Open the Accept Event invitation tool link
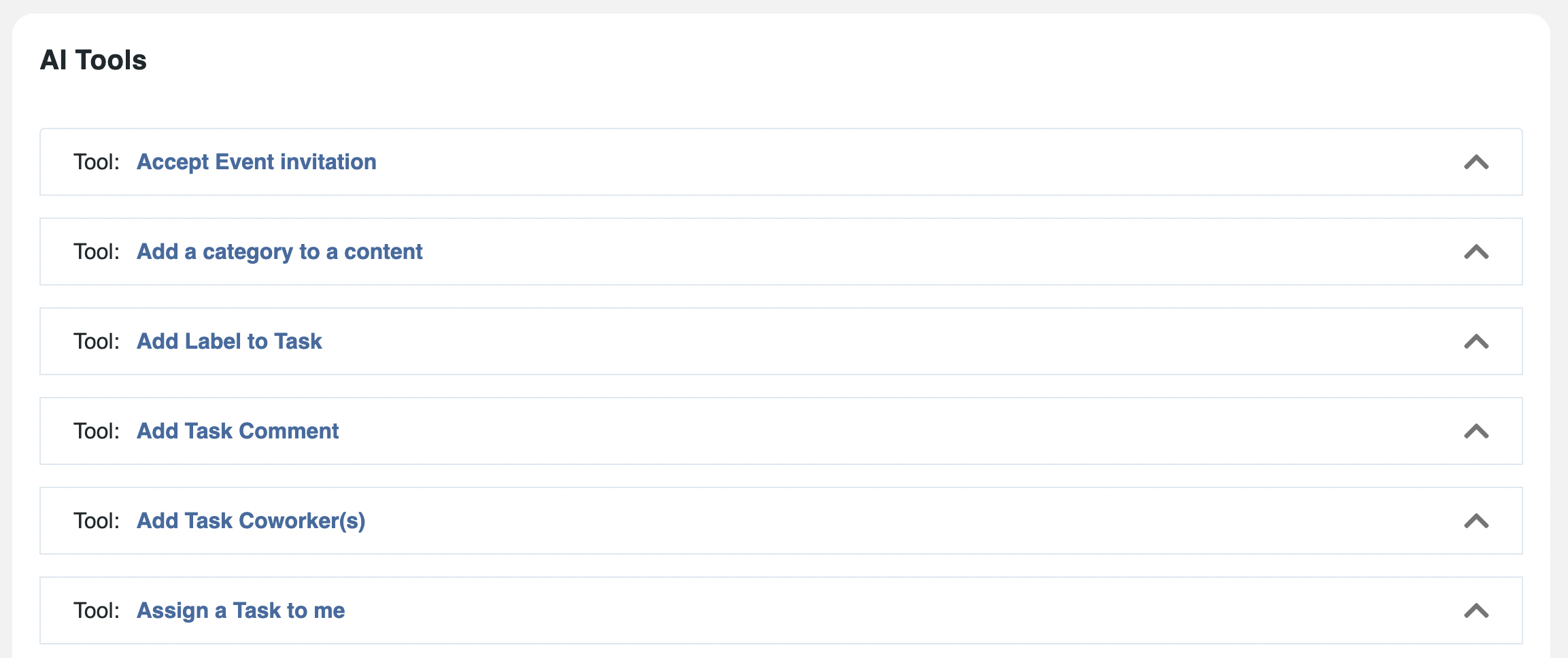1568x658 pixels. (256, 162)
